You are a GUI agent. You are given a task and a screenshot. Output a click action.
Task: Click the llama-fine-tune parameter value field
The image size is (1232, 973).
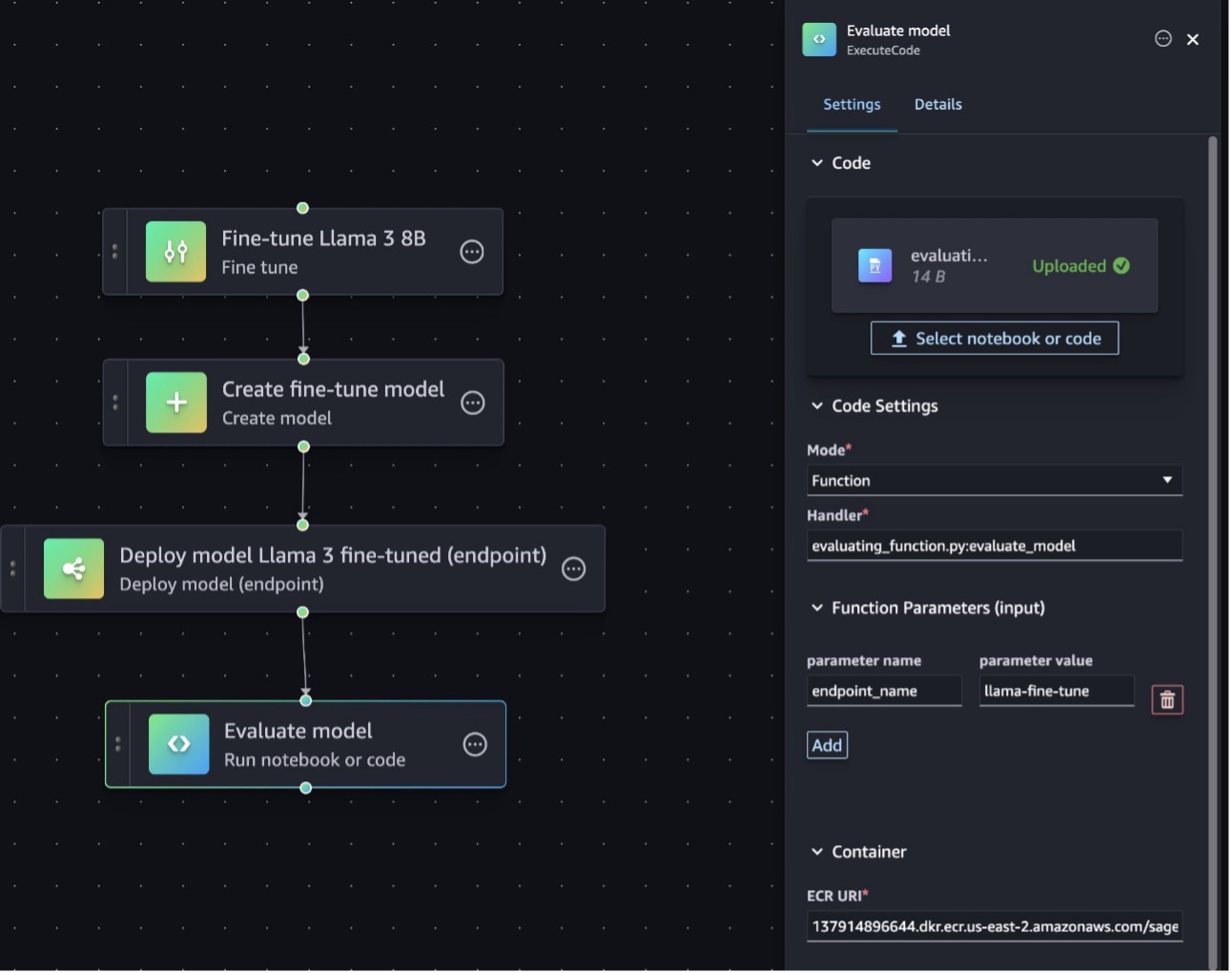point(1057,692)
